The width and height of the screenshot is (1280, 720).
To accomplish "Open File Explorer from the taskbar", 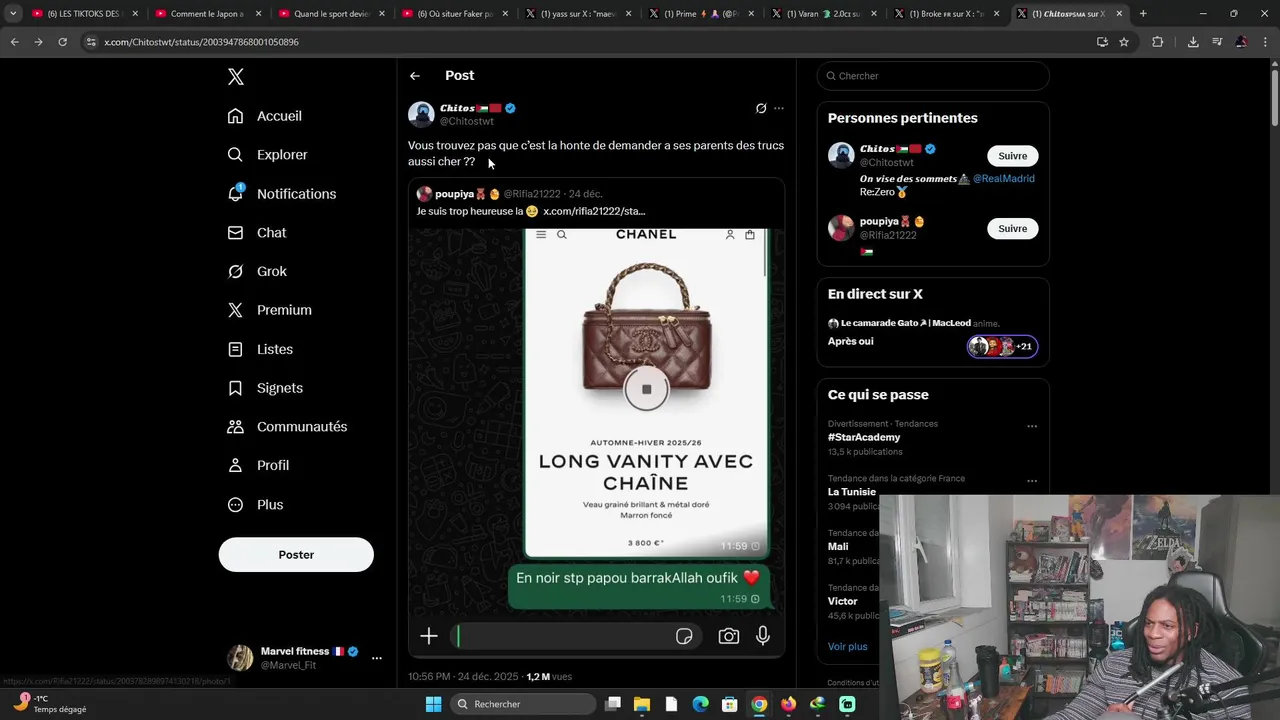I will [642, 704].
